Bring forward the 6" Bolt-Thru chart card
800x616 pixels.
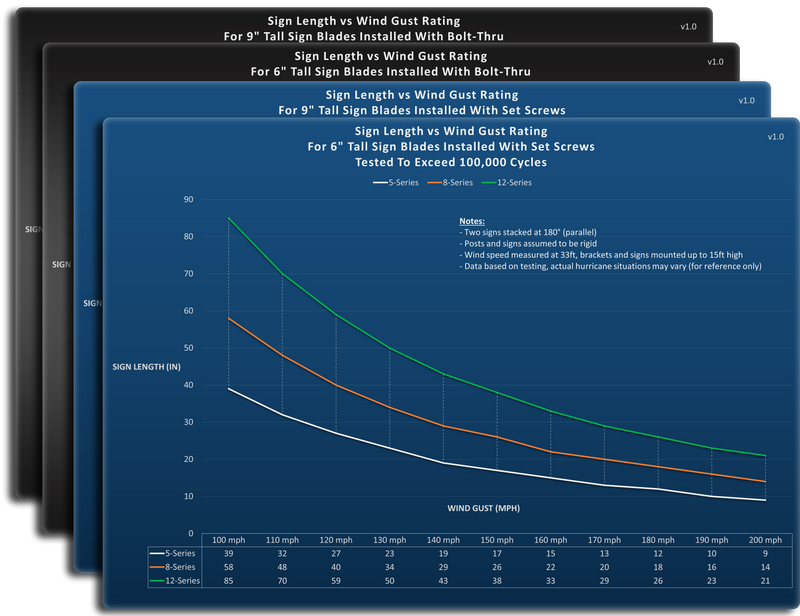point(391,63)
